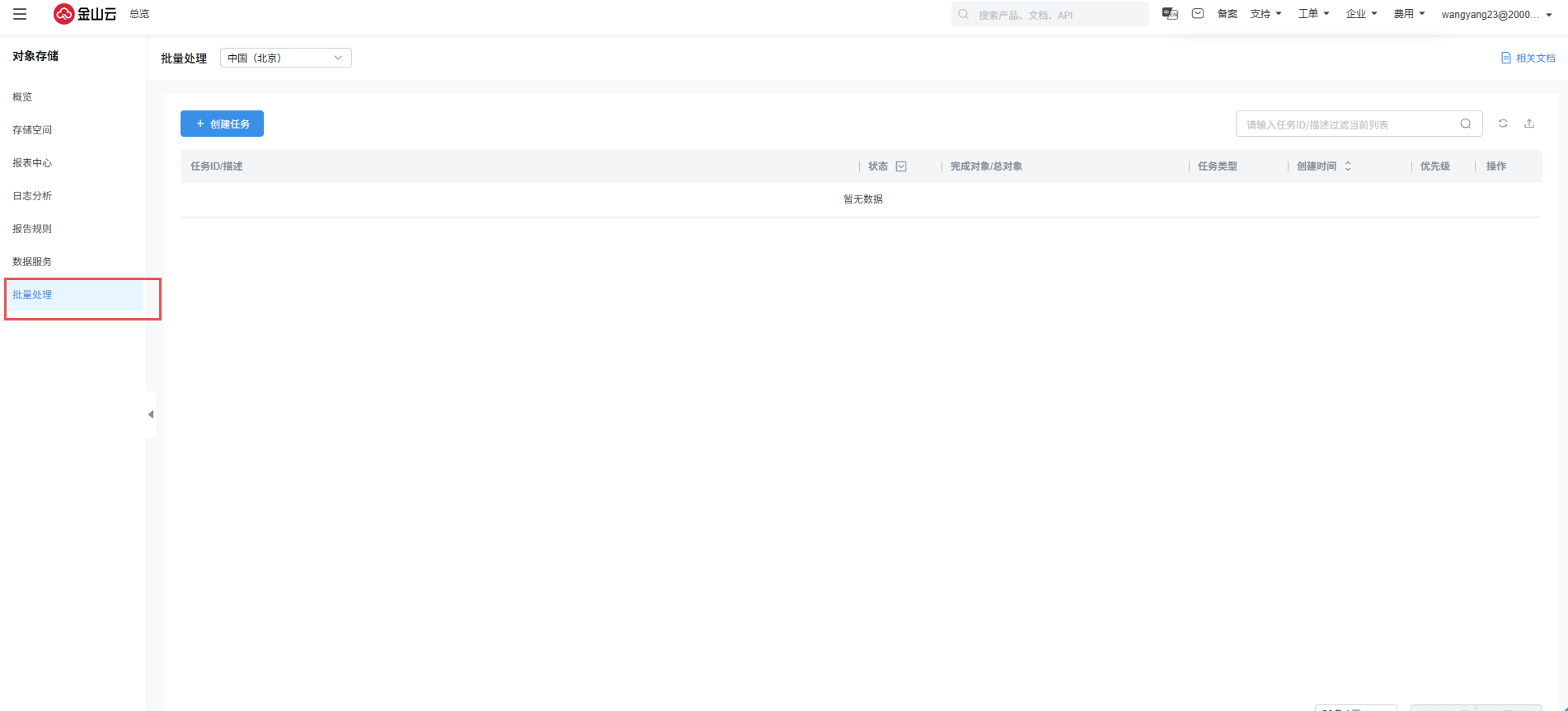Switch language with the translate icon
This screenshot has width=1568, height=711.
[x=1170, y=13]
